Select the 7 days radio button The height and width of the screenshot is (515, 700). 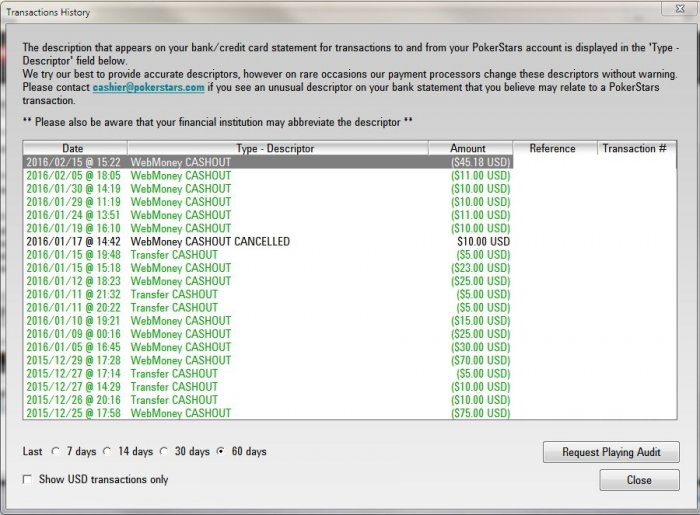tap(56, 451)
